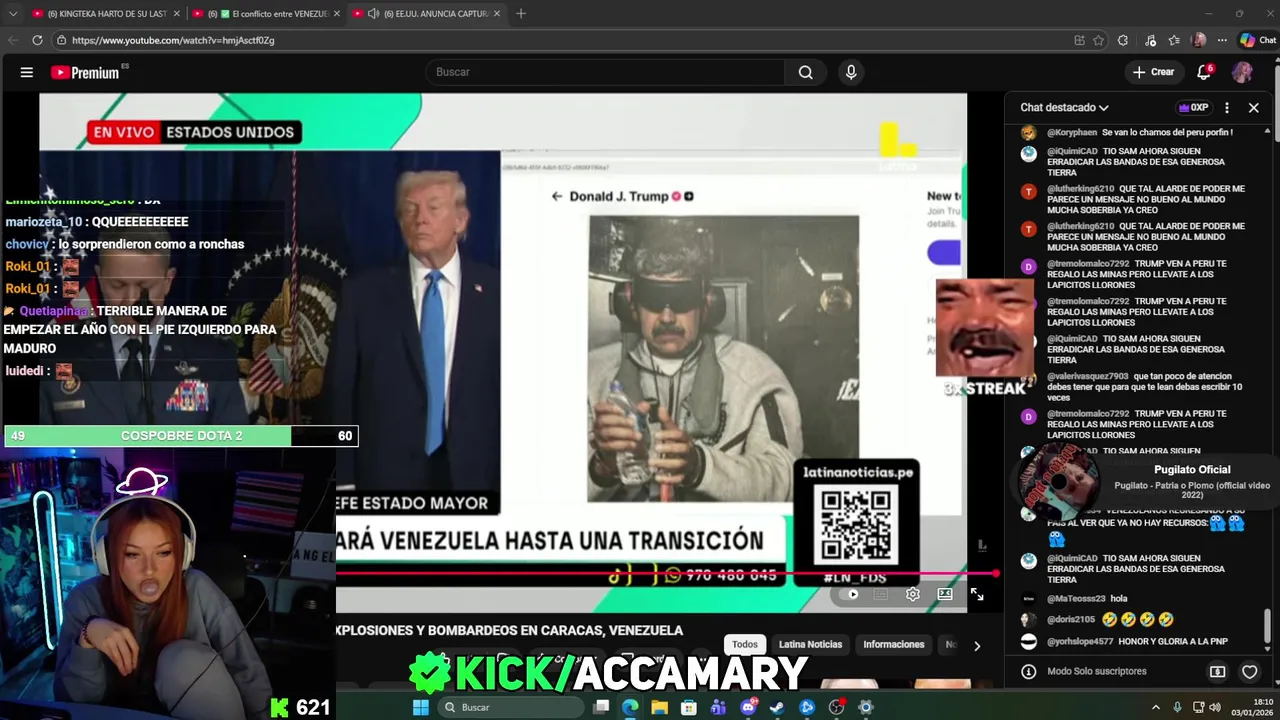
Task: Open Discord from the taskbar
Action: click(x=748, y=707)
